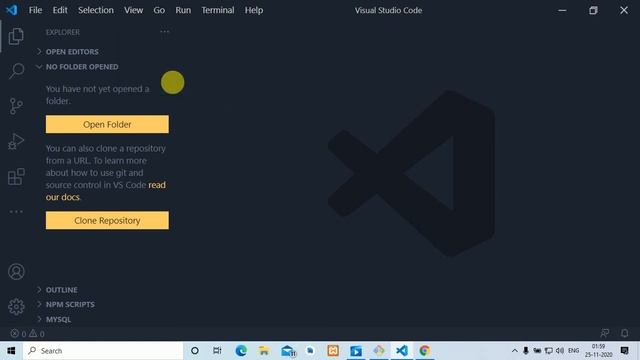Open the Manage gear icon
Screen dimensions: 640x360
click(16, 307)
